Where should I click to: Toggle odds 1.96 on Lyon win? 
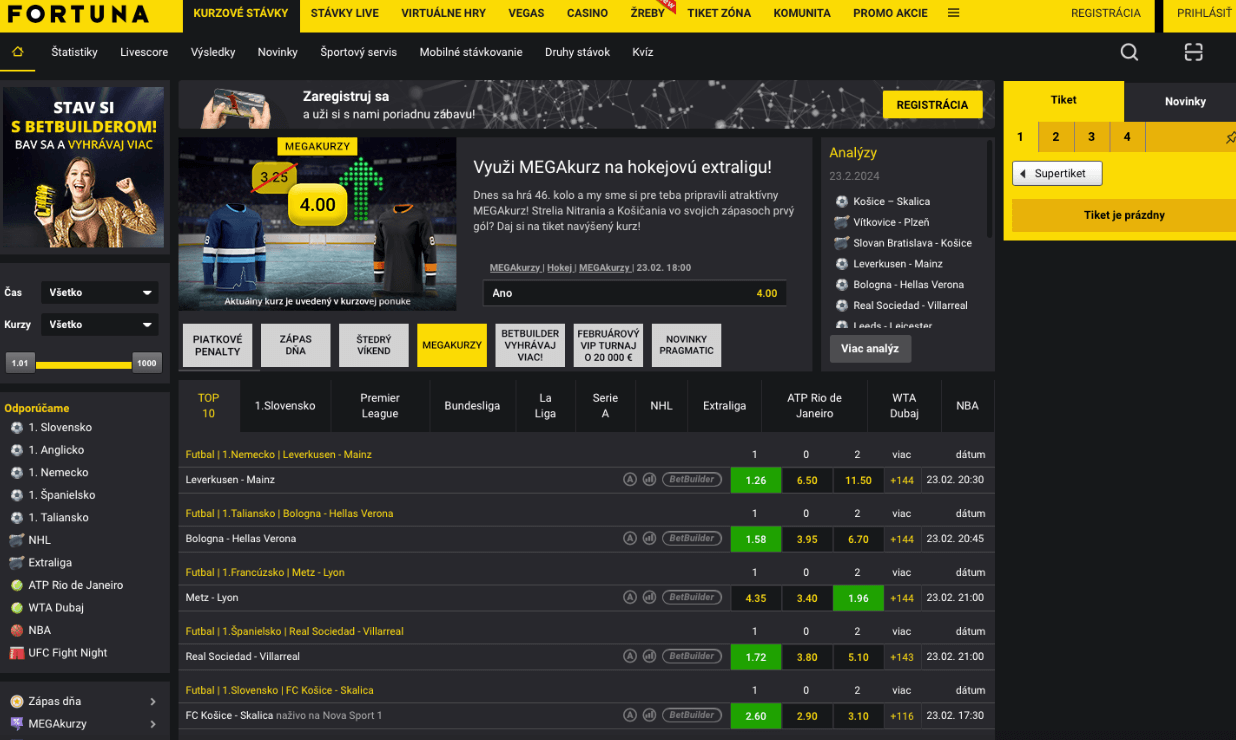point(858,598)
